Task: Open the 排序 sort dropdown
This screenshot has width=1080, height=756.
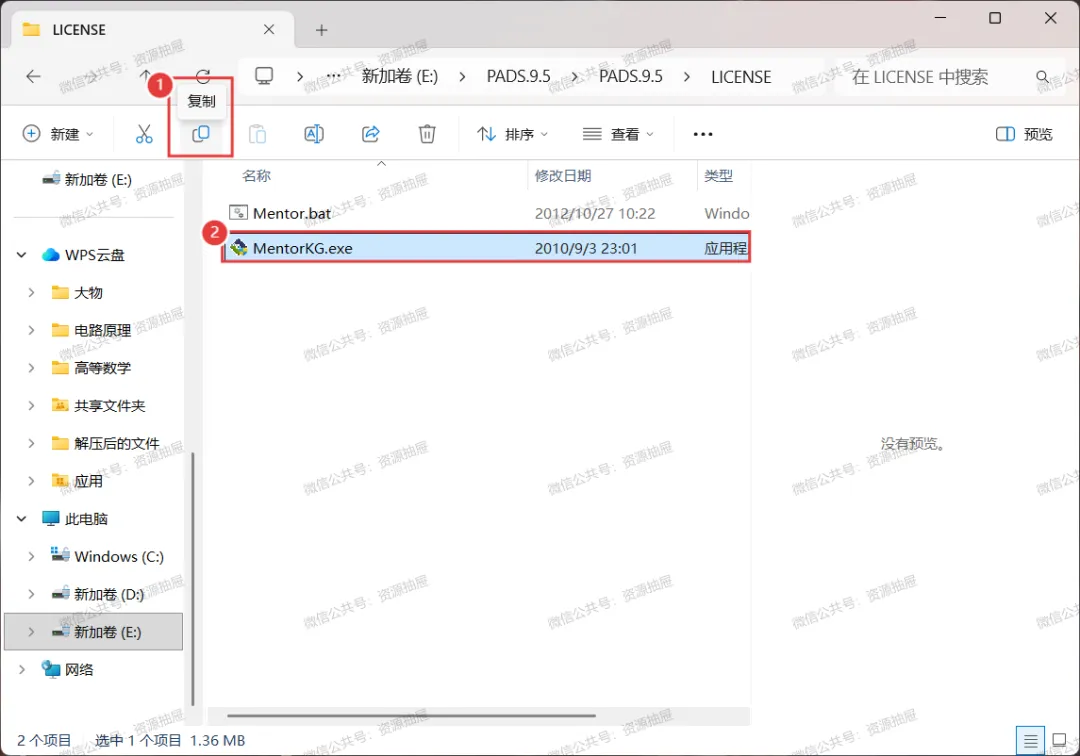Action: click(x=513, y=134)
